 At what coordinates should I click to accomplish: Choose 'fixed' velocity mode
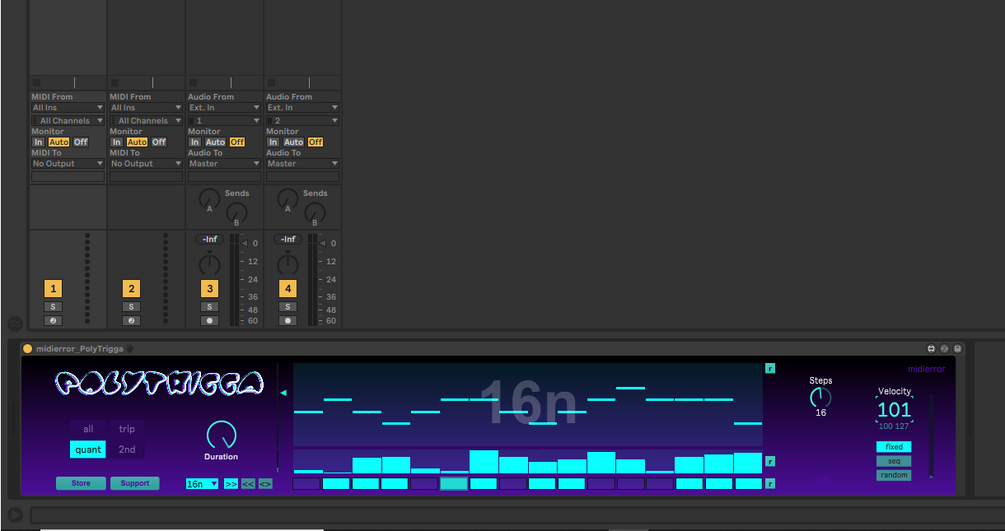(894, 447)
